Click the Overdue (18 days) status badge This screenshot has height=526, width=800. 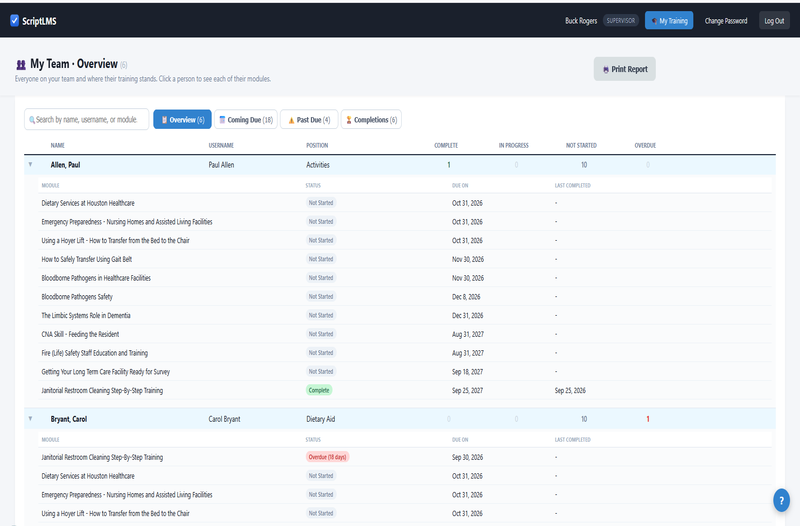[x=328, y=457]
